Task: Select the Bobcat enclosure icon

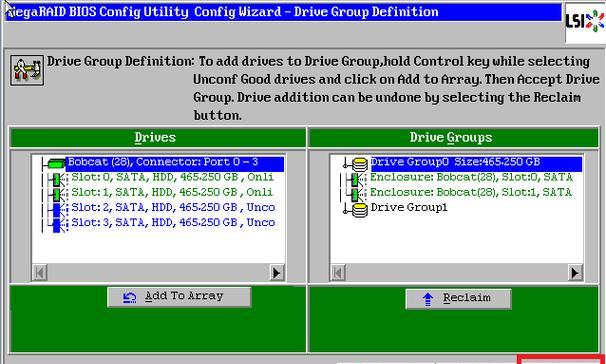Action: pos(56,163)
